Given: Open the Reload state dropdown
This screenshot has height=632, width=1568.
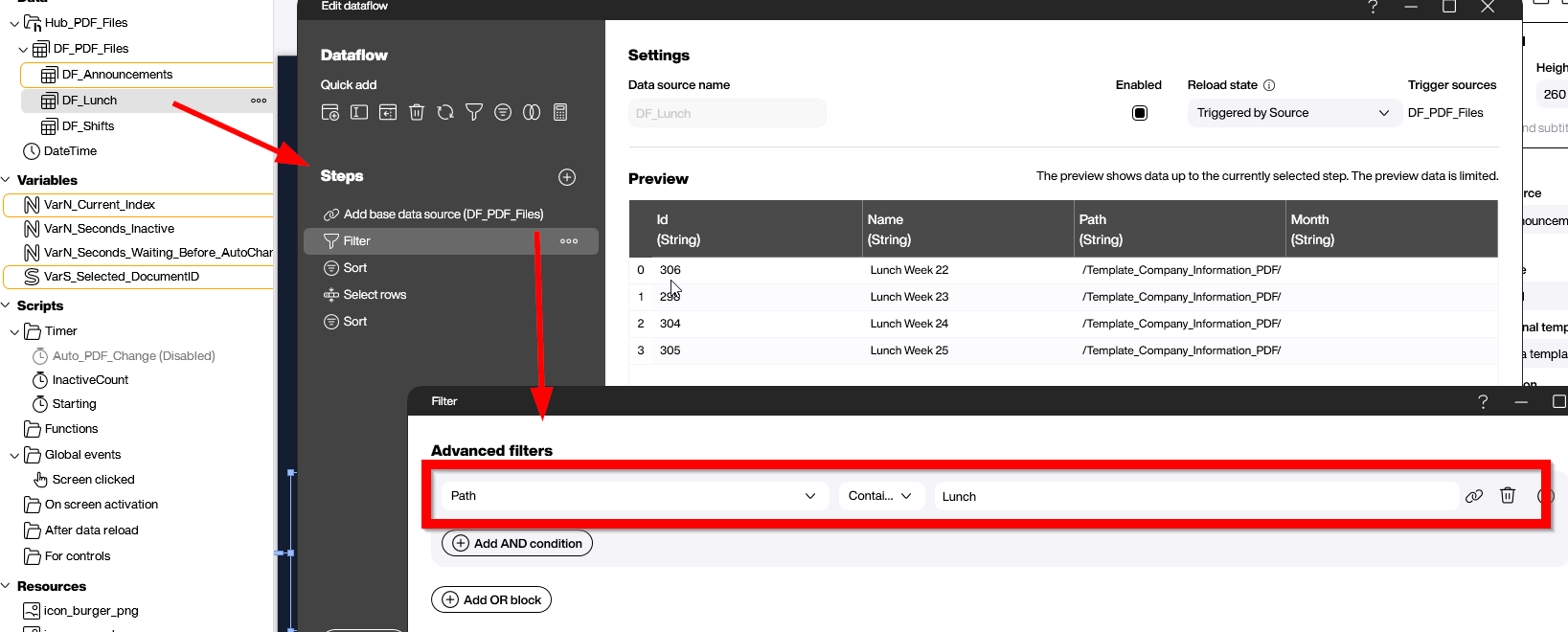Looking at the screenshot, I should 1292,113.
